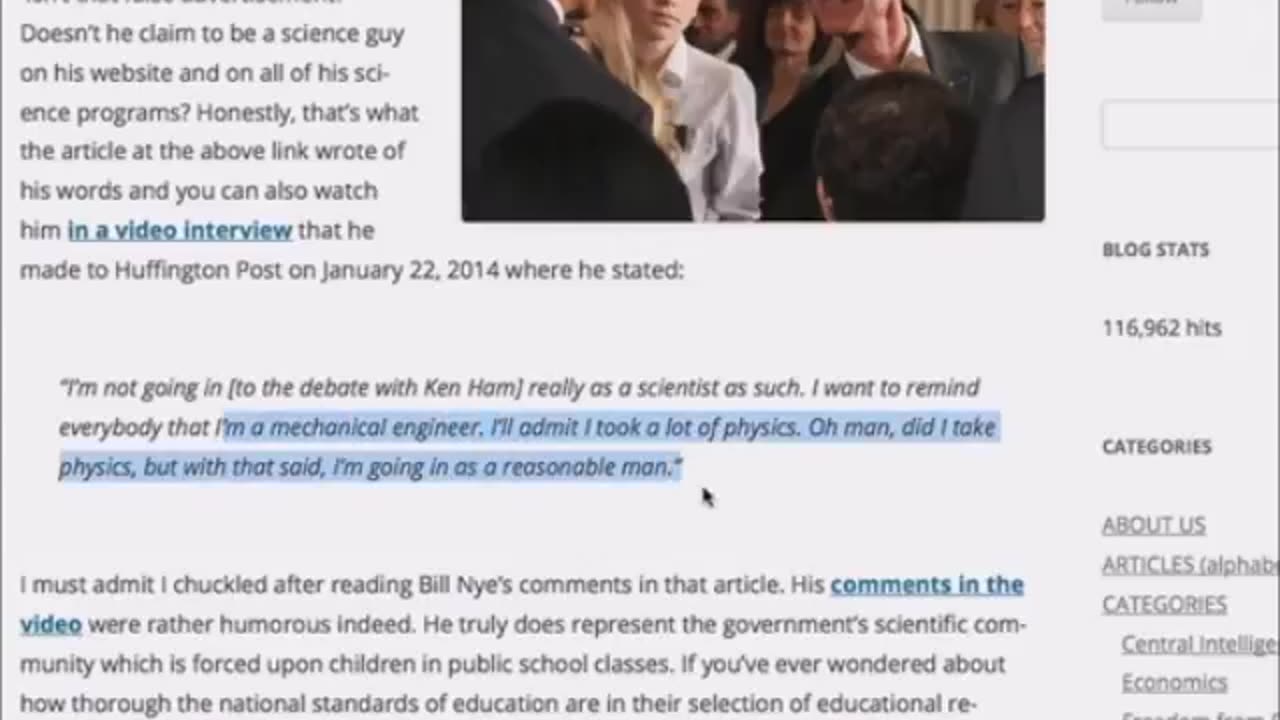Open the "in a video interview" link
The image size is (1280, 720).
pyautogui.click(x=180, y=230)
